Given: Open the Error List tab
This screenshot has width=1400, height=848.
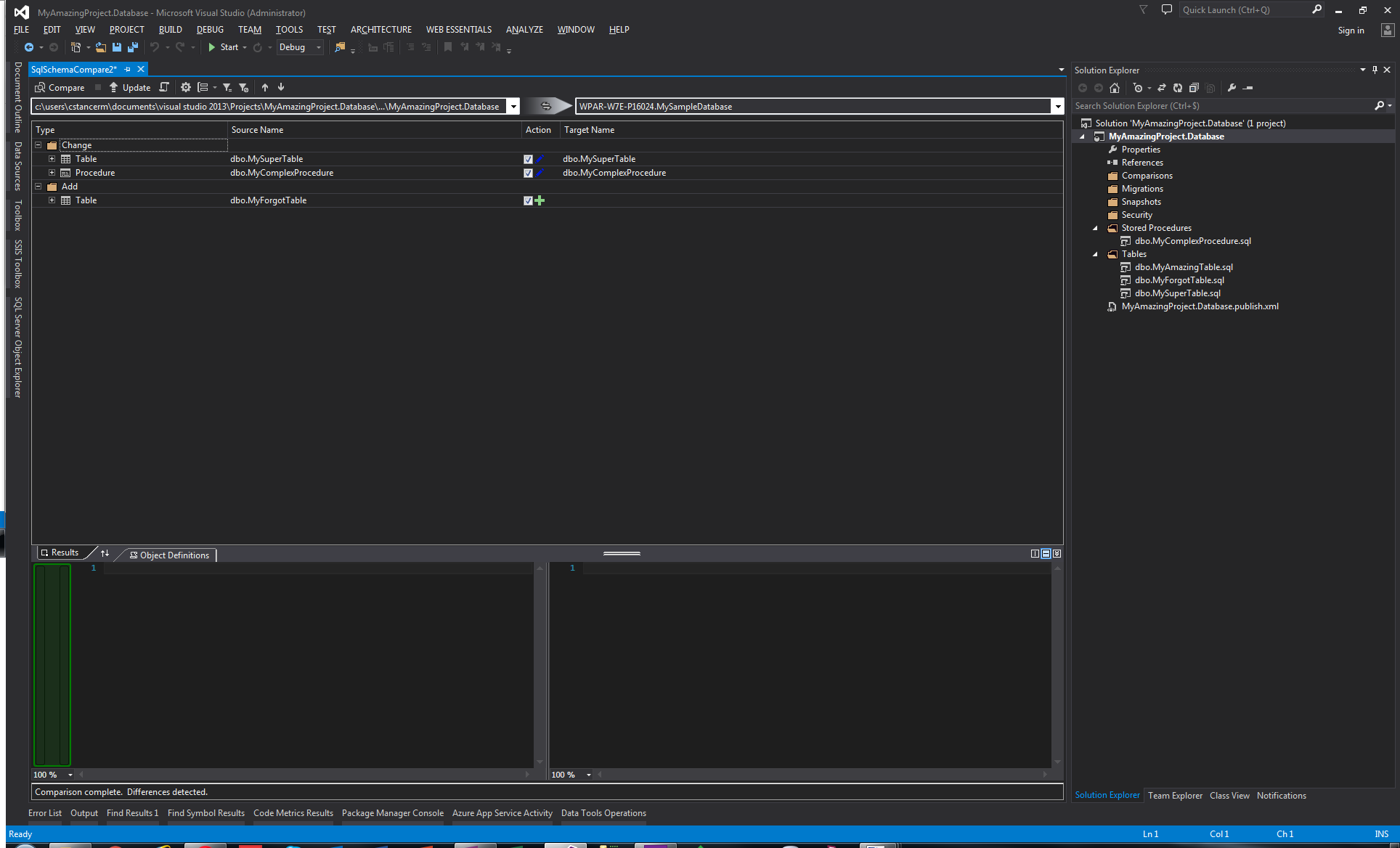Looking at the screenshot, I should (45, 813).
